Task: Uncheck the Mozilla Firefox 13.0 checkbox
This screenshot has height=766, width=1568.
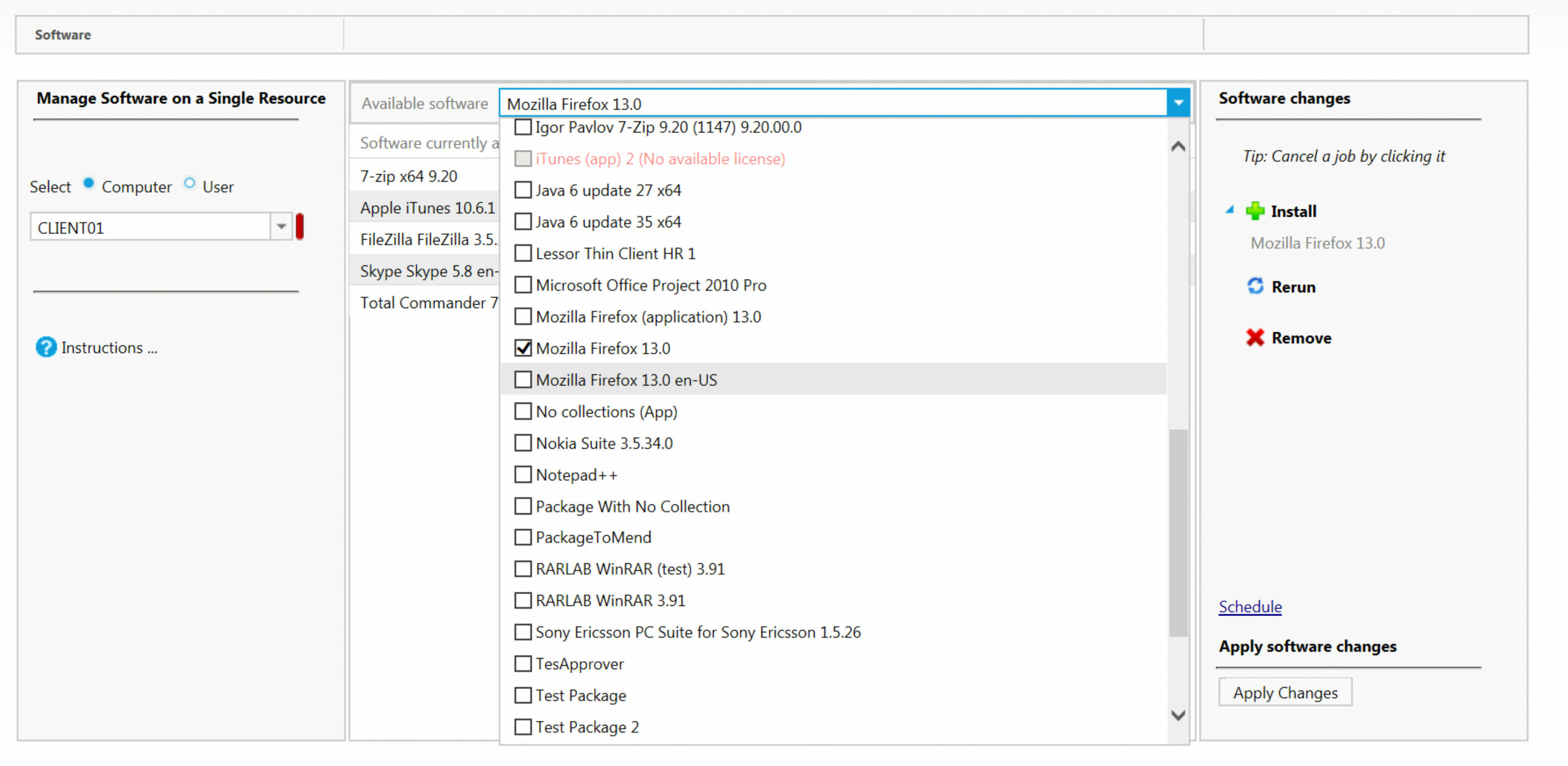Action: coord(522,348)
